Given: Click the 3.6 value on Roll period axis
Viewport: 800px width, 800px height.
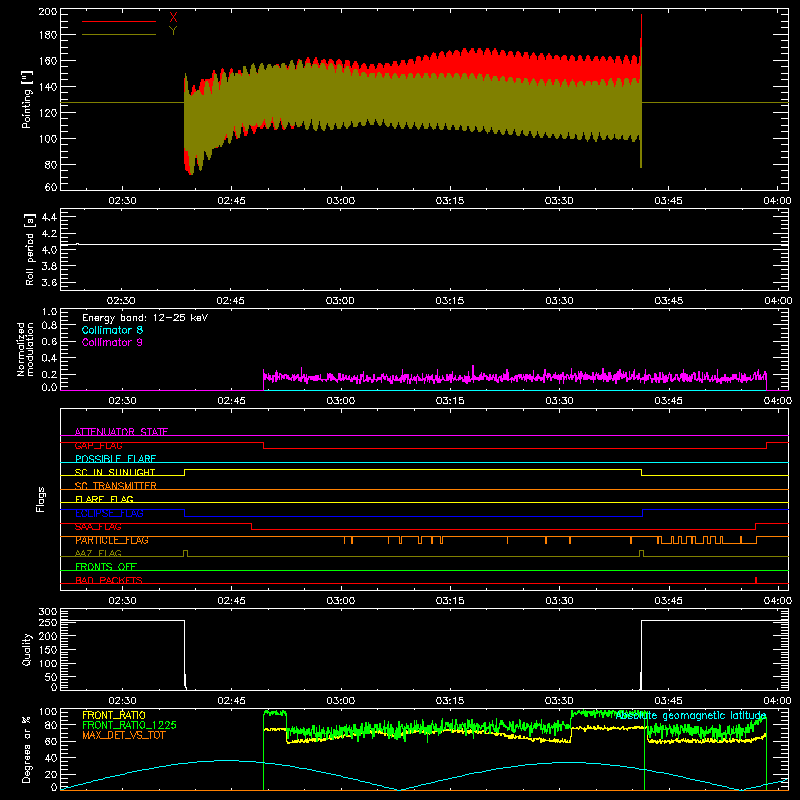Looking at the screenshot, I should pos(49,282).
